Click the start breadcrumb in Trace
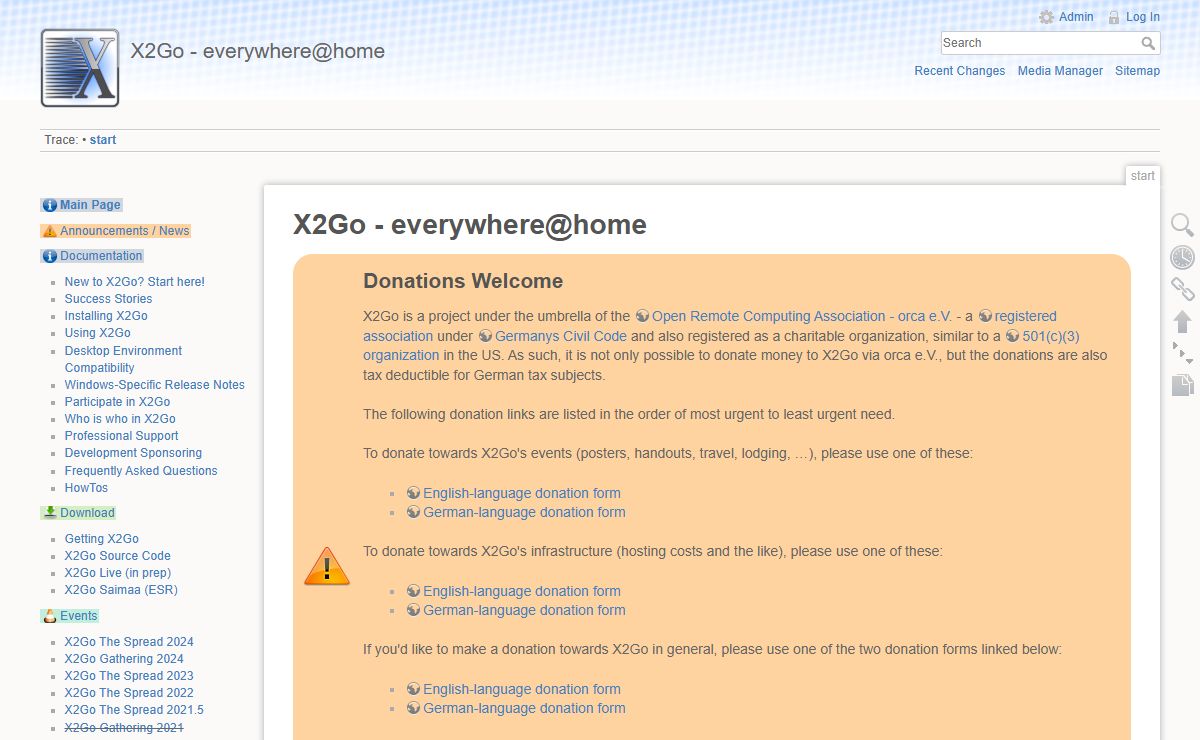 [x=103, y=140]
